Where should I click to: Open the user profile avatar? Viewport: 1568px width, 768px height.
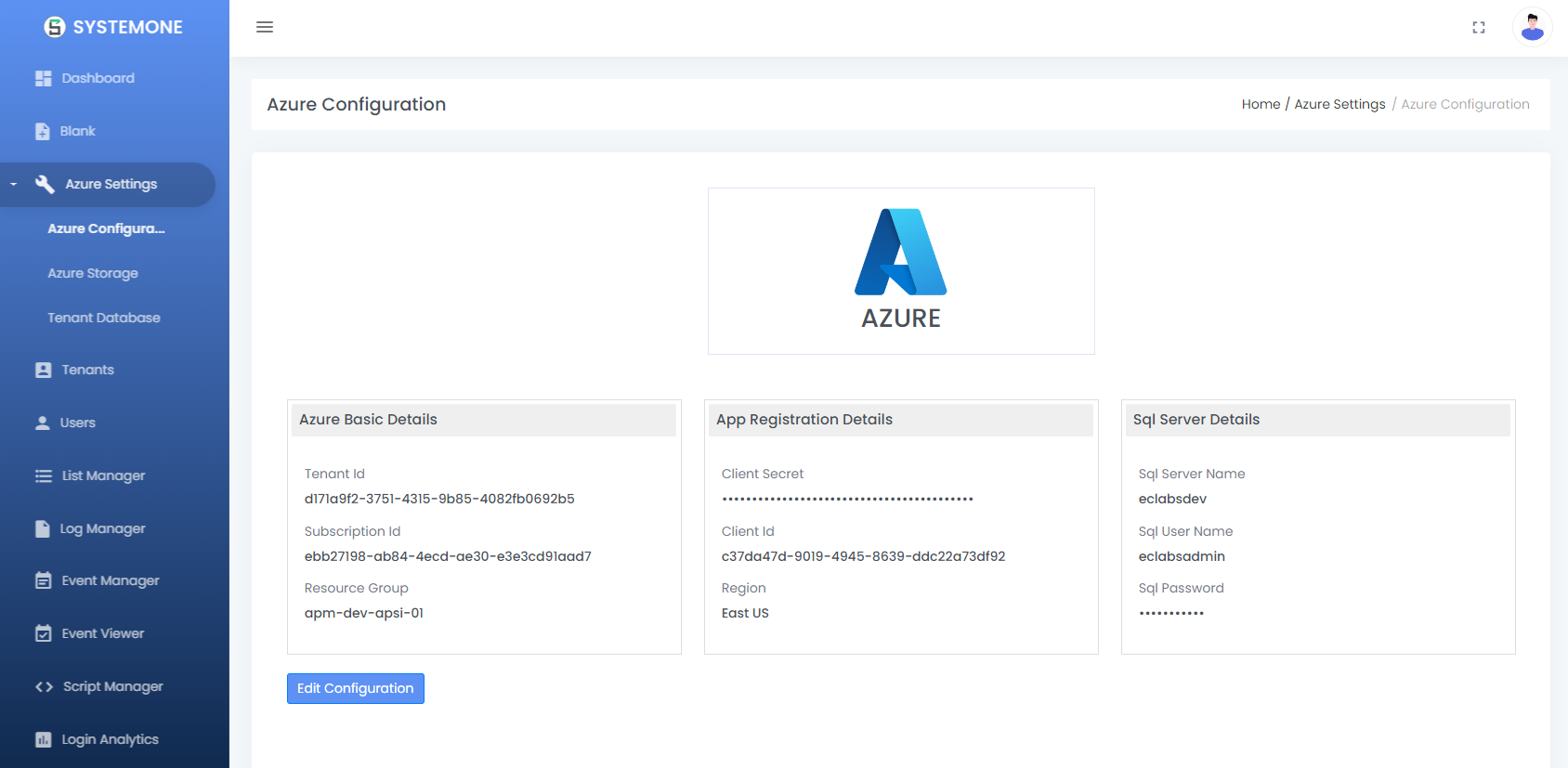1532,27
